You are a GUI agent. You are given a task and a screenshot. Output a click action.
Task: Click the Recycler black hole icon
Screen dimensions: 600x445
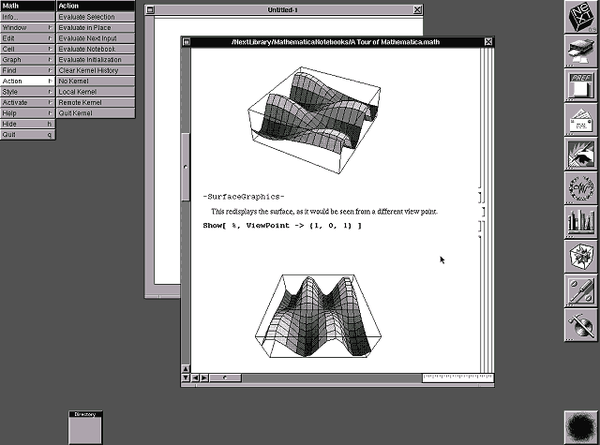pos(579,424)
